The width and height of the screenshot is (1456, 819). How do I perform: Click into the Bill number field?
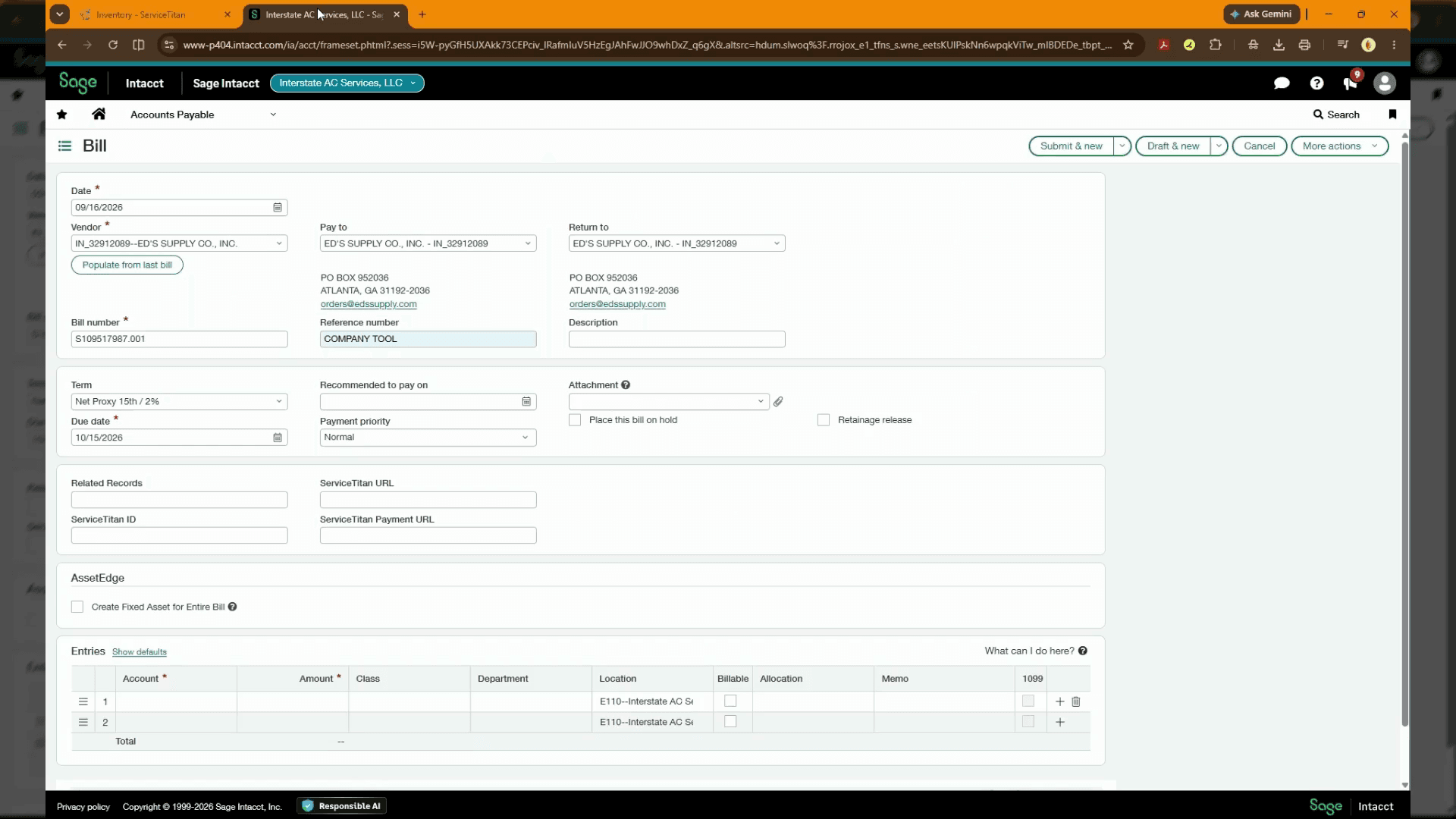pyautogui.click(x=179, y=339)
